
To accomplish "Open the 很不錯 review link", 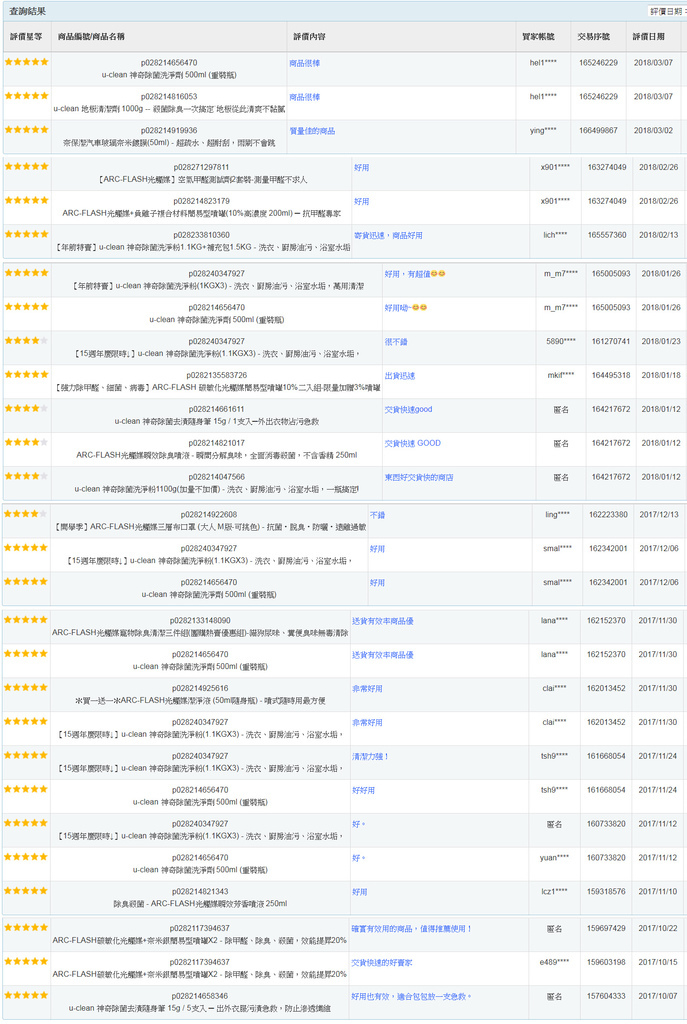I will click(396, 342).
